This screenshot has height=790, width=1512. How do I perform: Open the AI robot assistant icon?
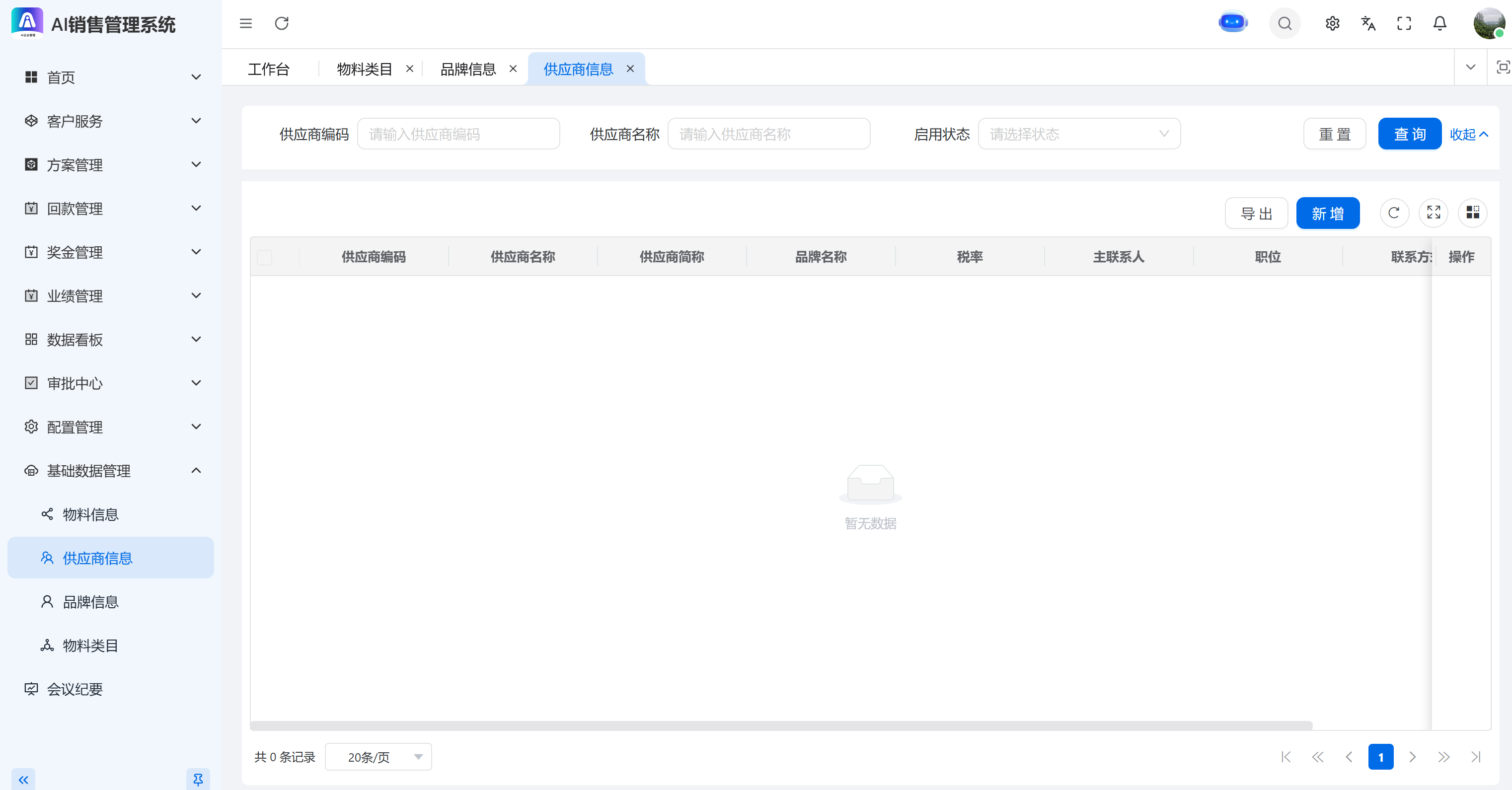[1233, 23]
